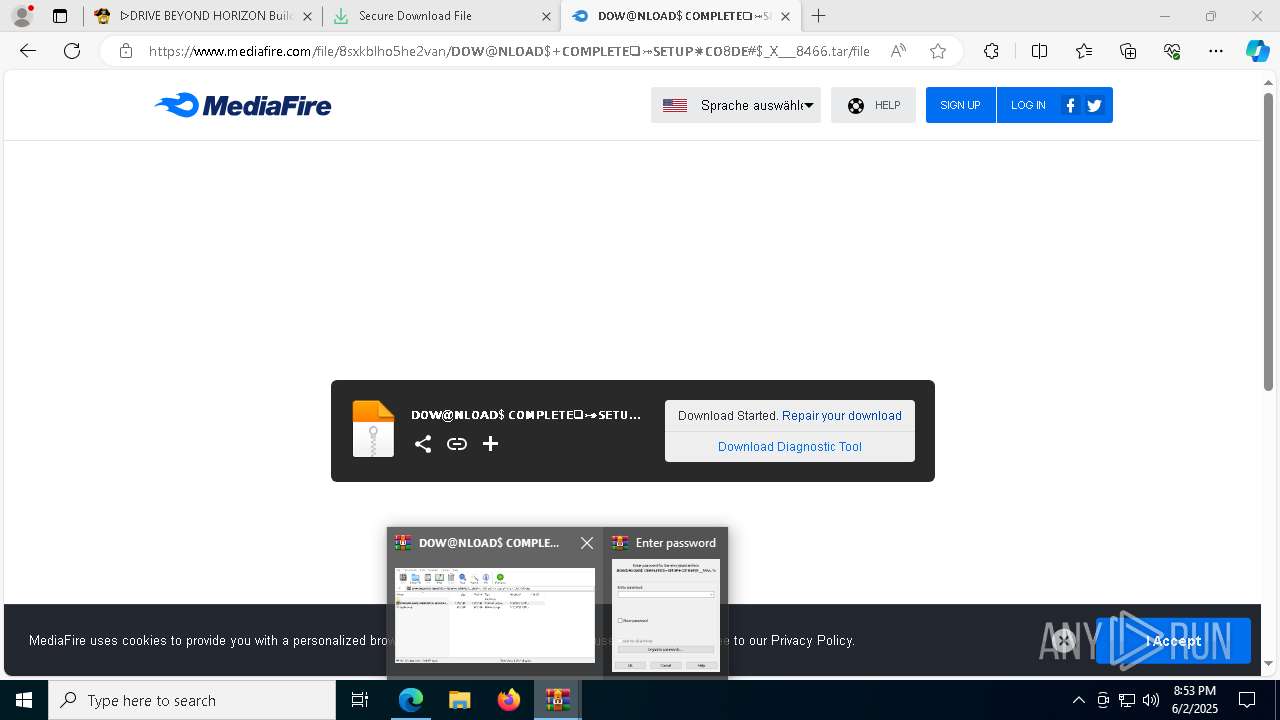The height and width of the screenshot is (720, 1280).
Task: Click the taskbar search box
Action: [x=192, y=700]
